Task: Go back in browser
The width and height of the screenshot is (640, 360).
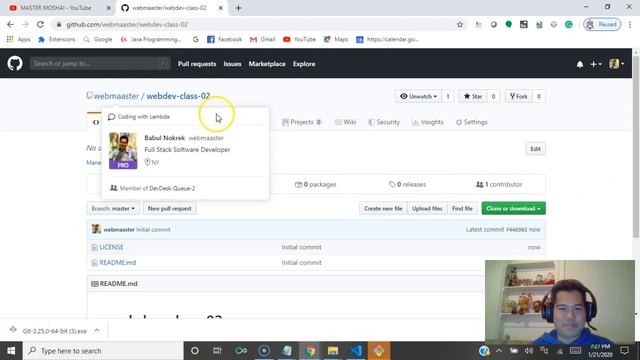Action: coord(10,24)
